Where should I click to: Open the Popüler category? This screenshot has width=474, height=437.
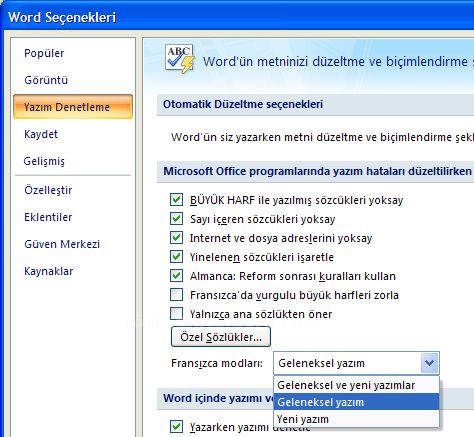pos(44,53)
